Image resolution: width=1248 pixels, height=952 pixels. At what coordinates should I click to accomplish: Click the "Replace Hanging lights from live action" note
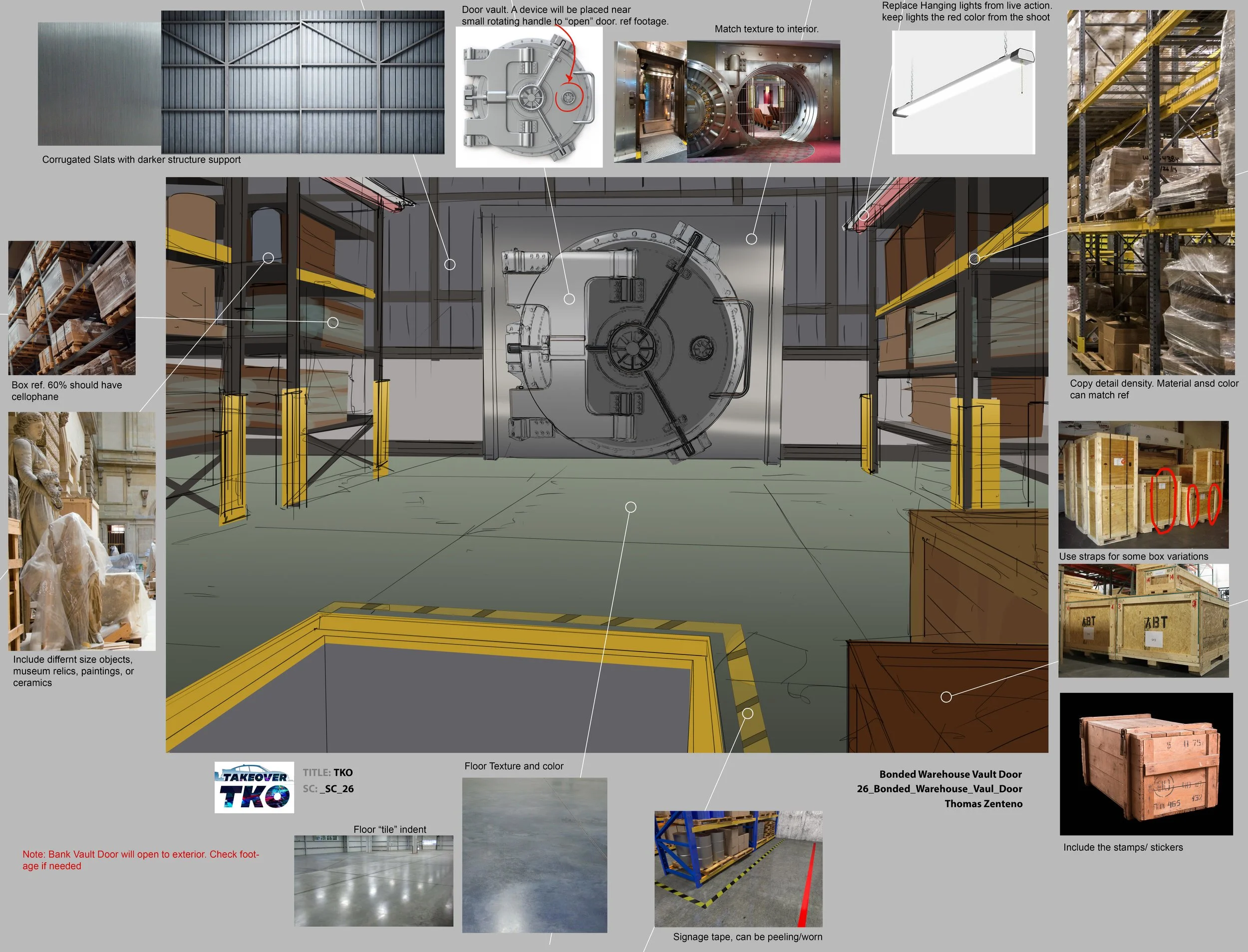tap(966, 11)
